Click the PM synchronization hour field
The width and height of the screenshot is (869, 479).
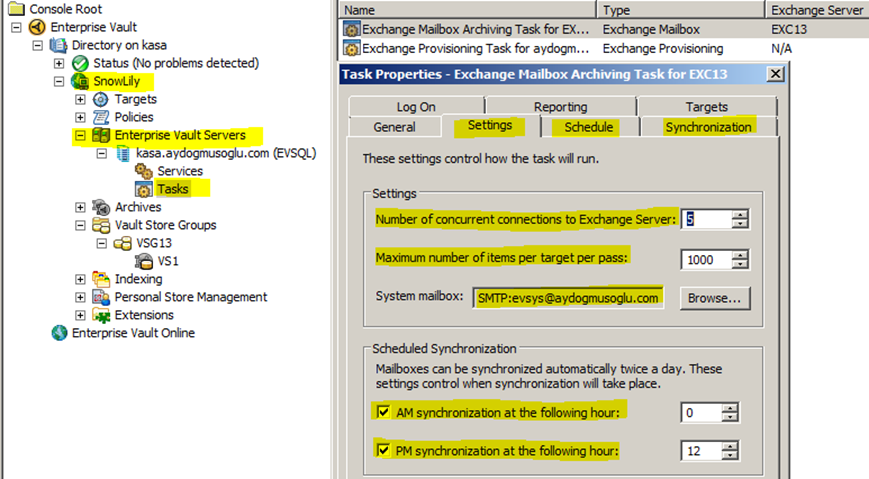[x=702, y=451]
